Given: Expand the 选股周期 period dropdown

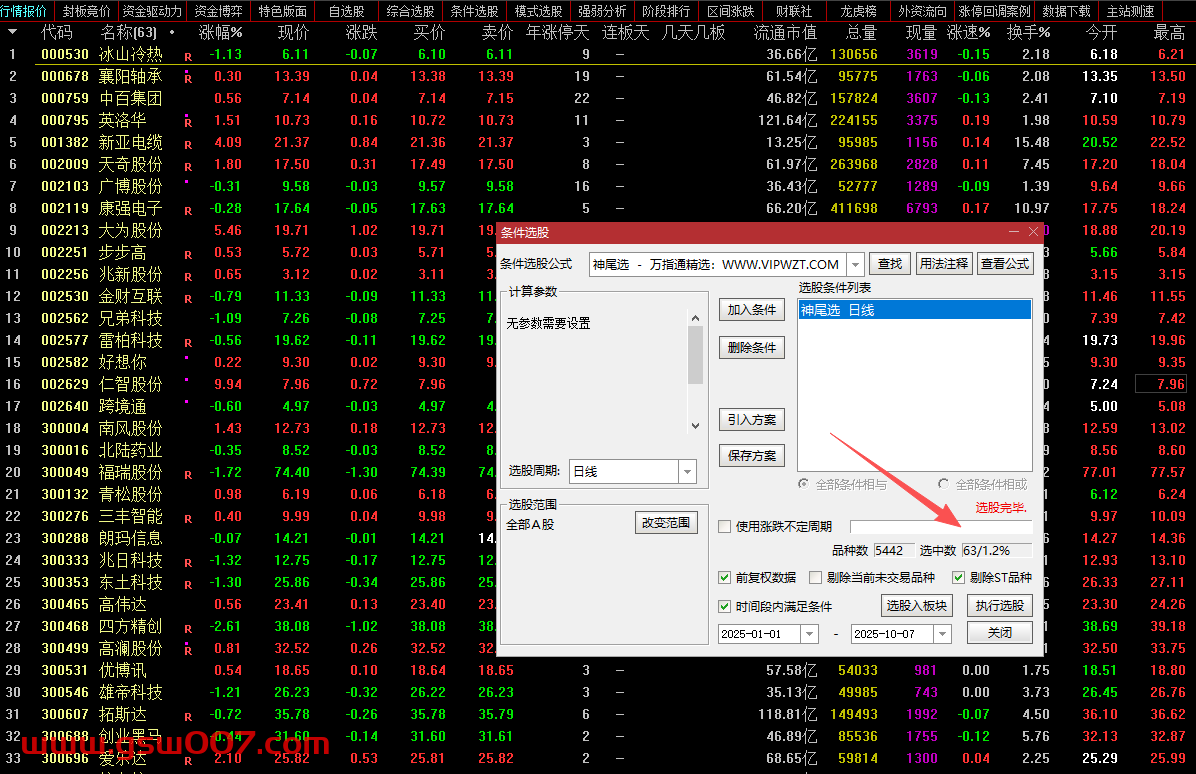Looking at the screenshot, I should 687,471.
